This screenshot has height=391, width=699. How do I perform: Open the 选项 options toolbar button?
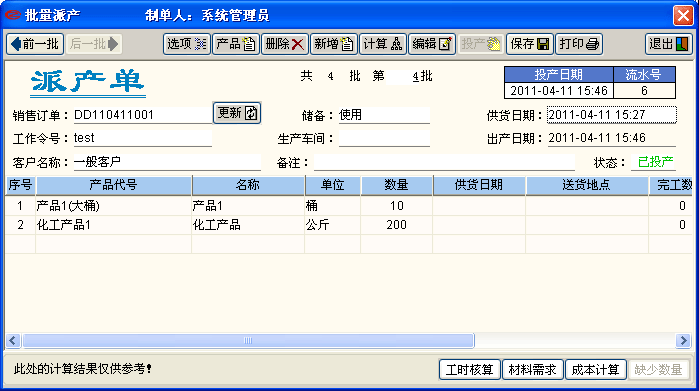tap(187, 44)
